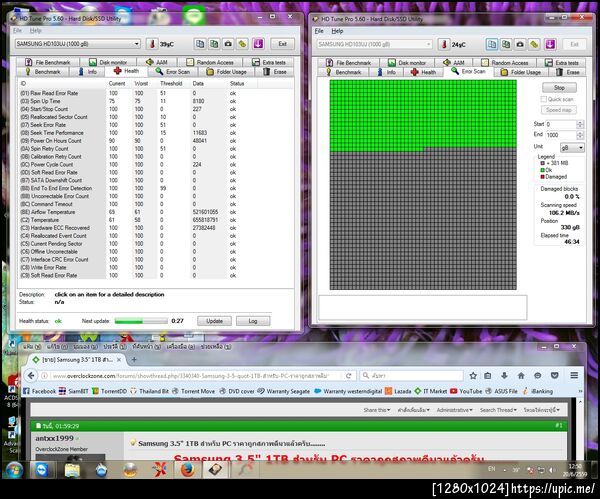Open Firefox hamburger menu
This screenshot has width=600, height=499.
574,376
